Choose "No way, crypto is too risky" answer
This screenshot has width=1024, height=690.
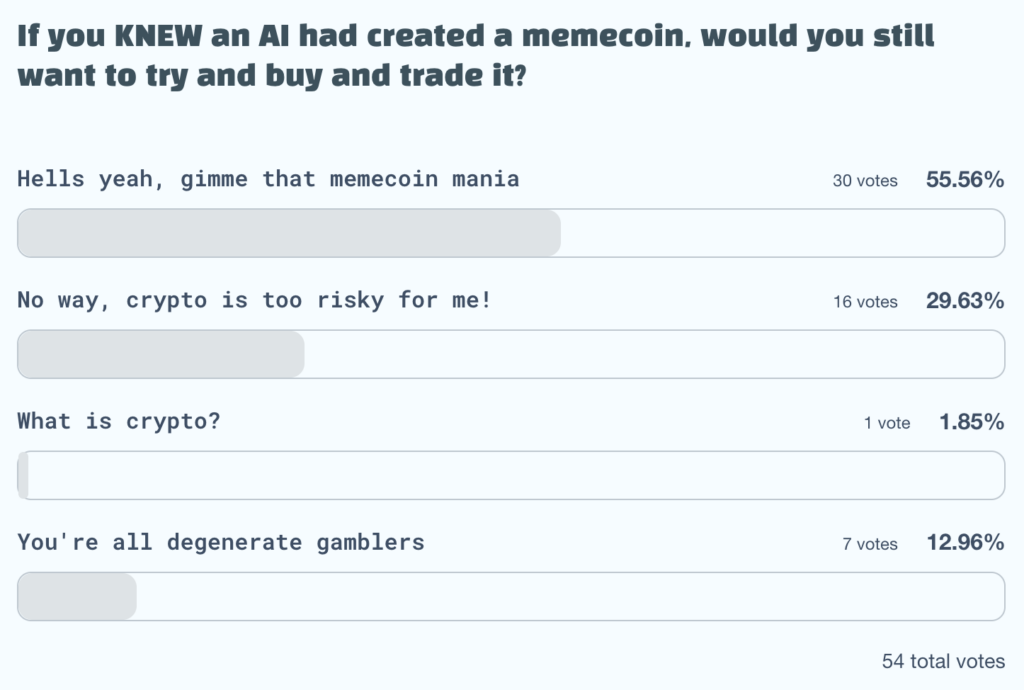coord(254,301)
